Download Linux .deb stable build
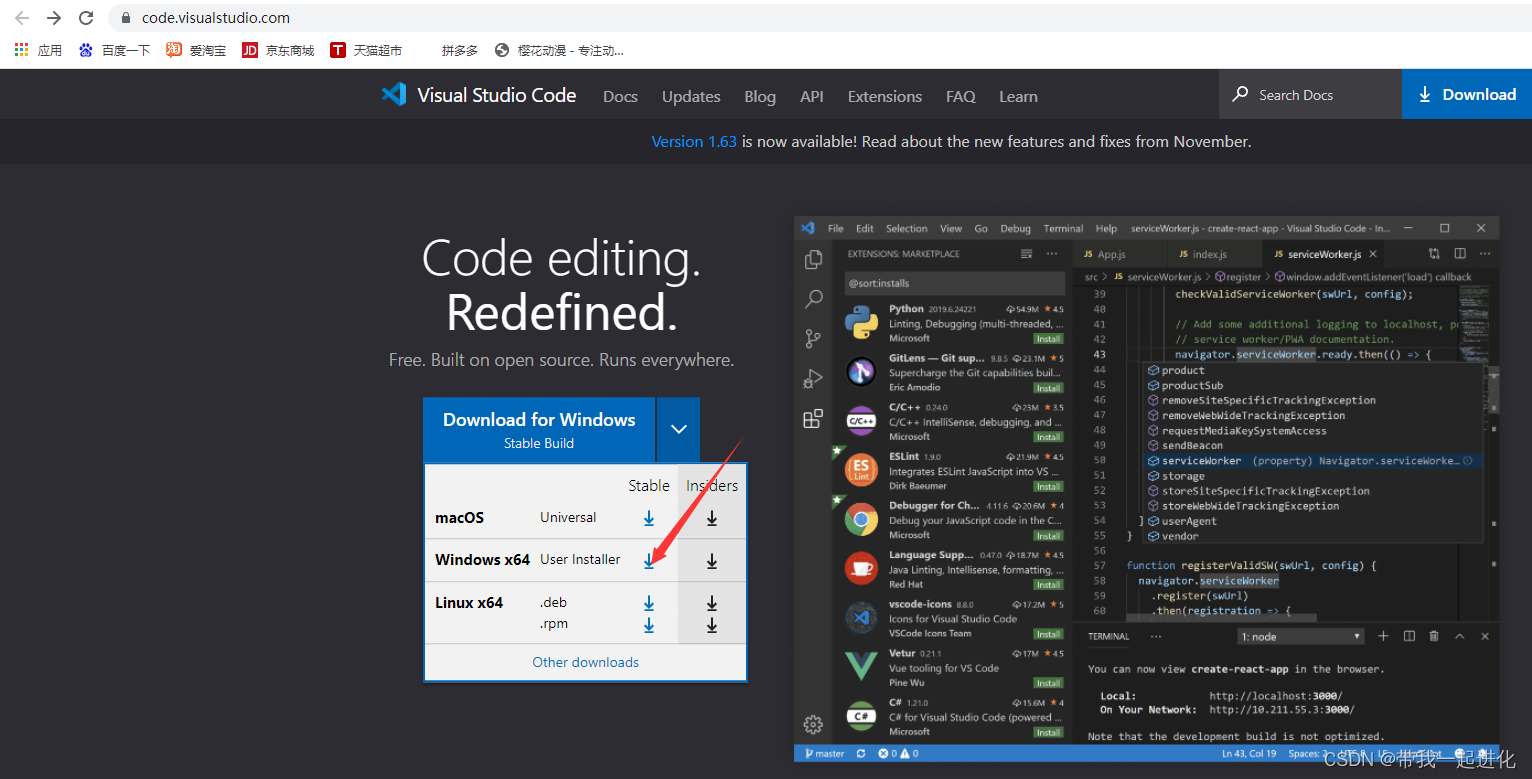 (649, 603)
